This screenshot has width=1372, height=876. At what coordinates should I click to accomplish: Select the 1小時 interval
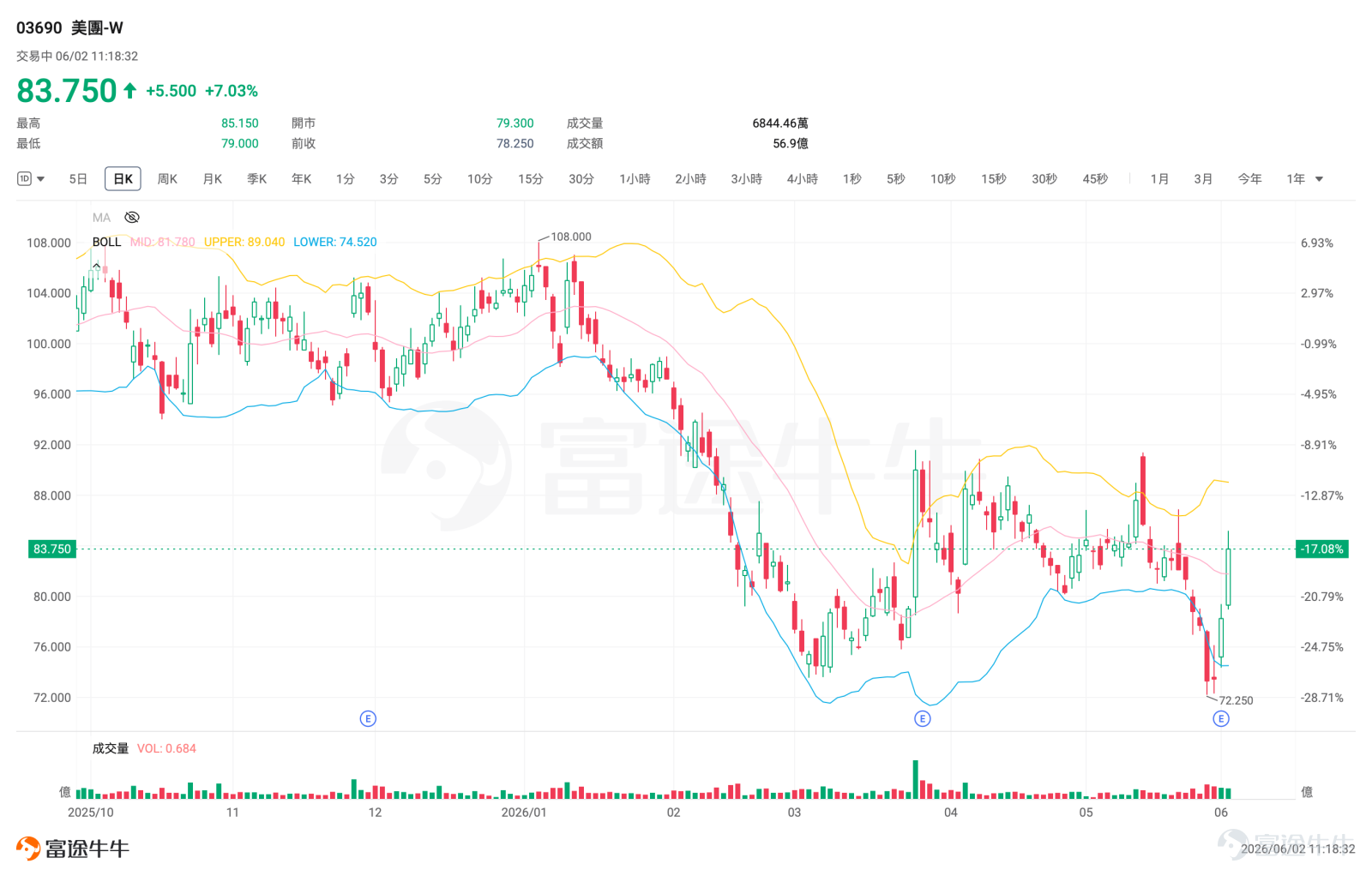click(635, 179)
